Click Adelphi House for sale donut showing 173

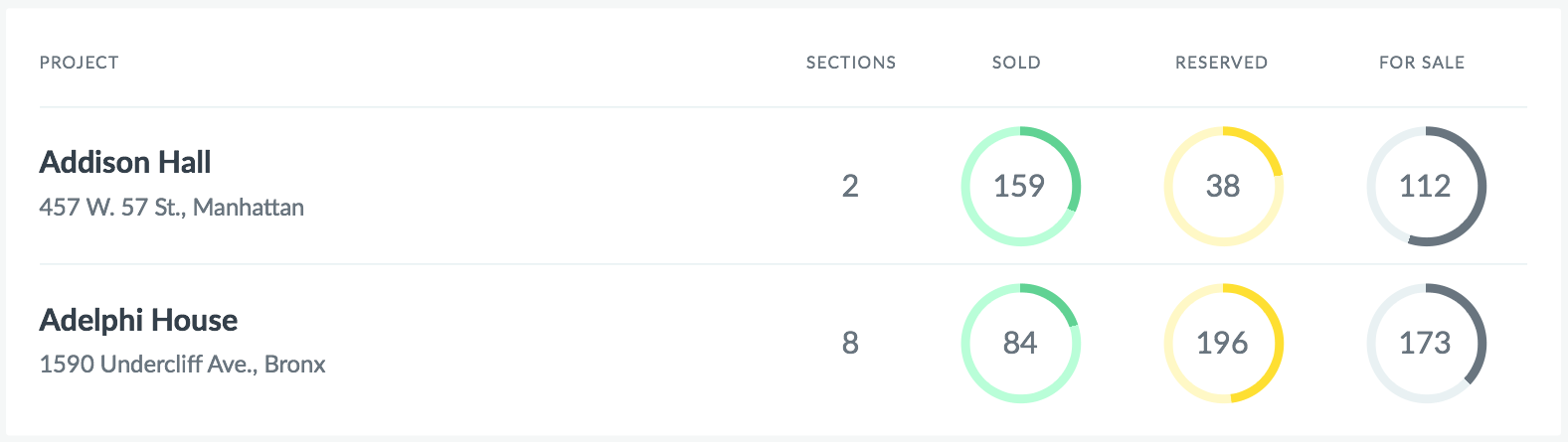(x=1426, y=343)
